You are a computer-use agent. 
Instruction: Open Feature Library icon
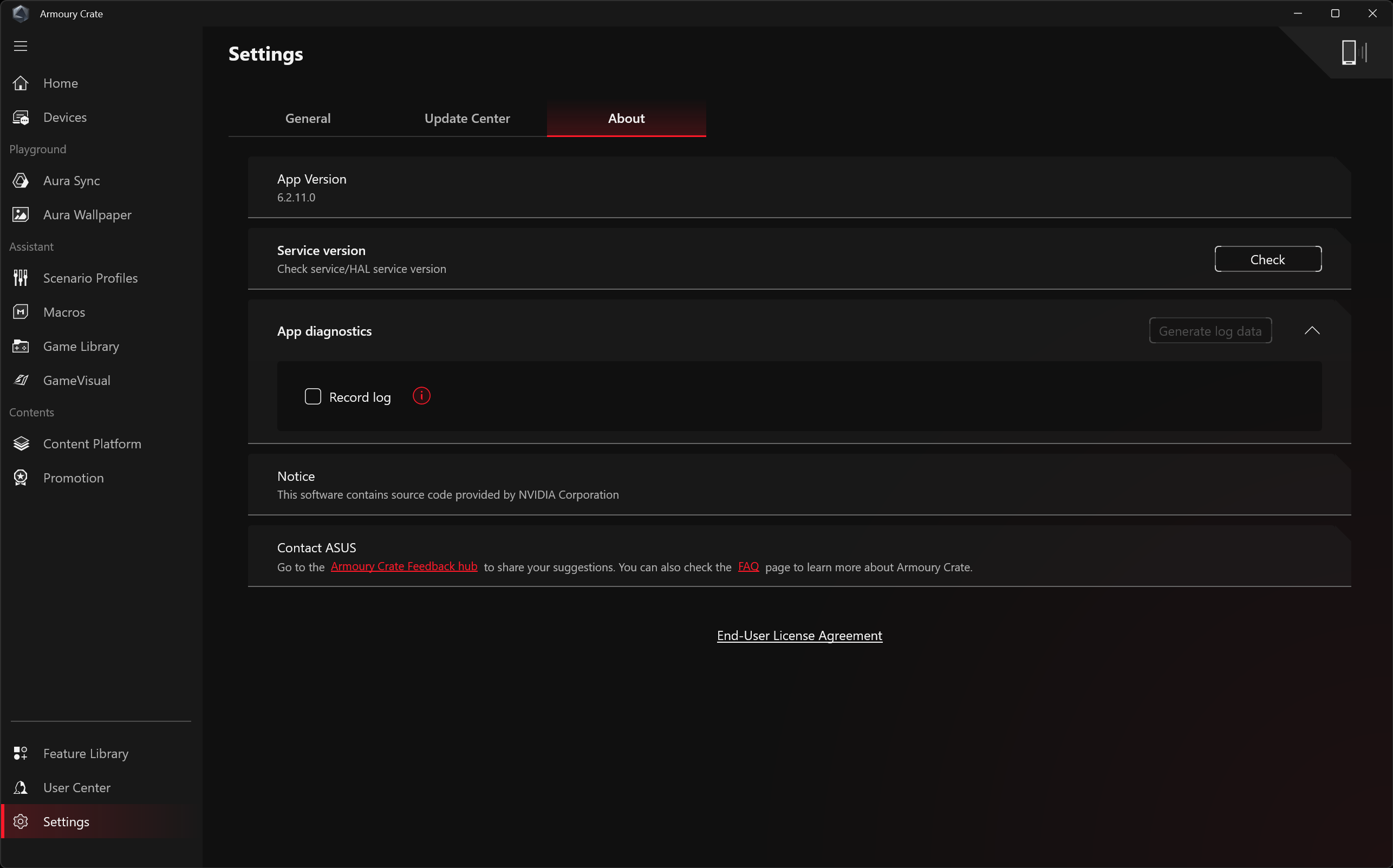[21, 753]
